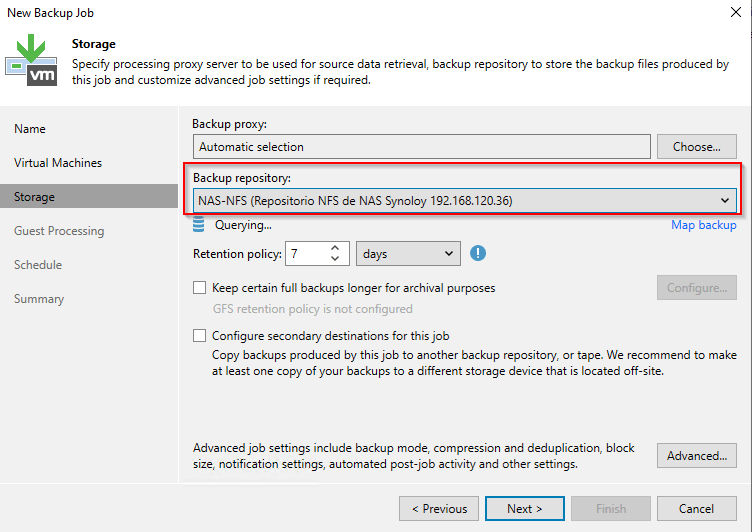752x532 pixels.
Task: Increase retention policy value with up arrow
Action: click(336, 248)
